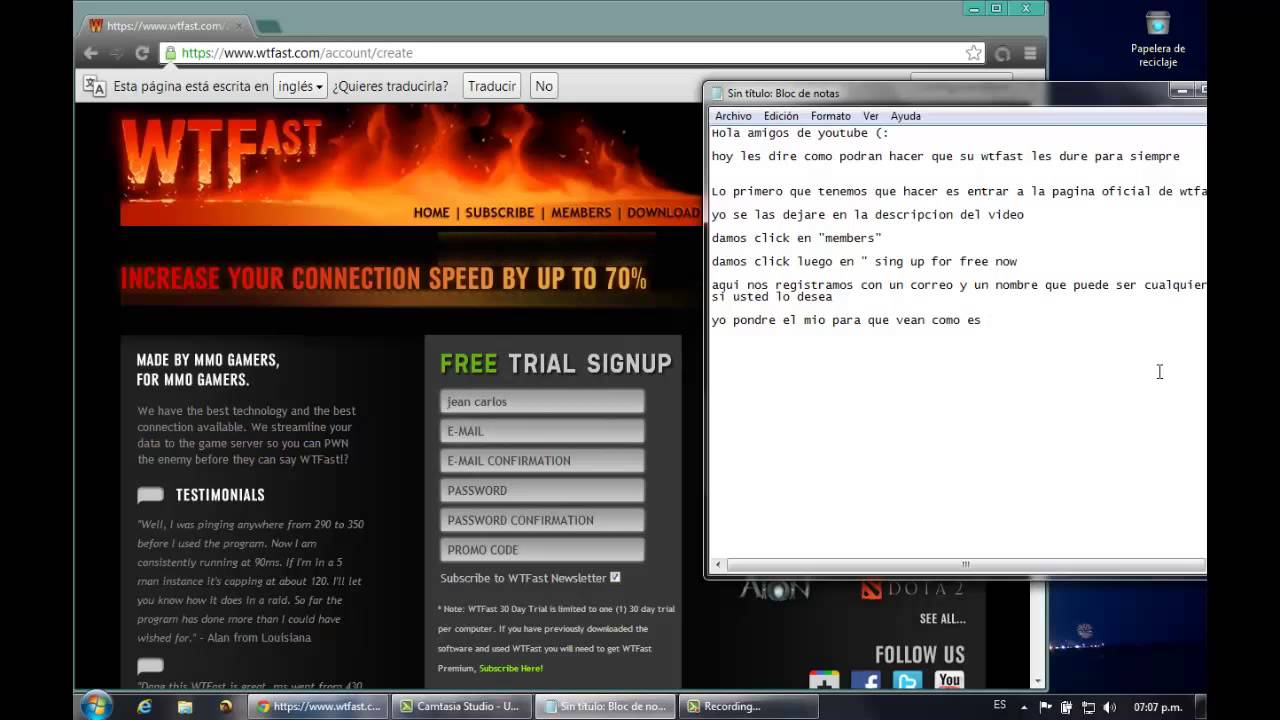Screen dimensions: 1280x720
Task: Go to the SUBSCRIBE nav link
Action: click(x=499, y=212)
